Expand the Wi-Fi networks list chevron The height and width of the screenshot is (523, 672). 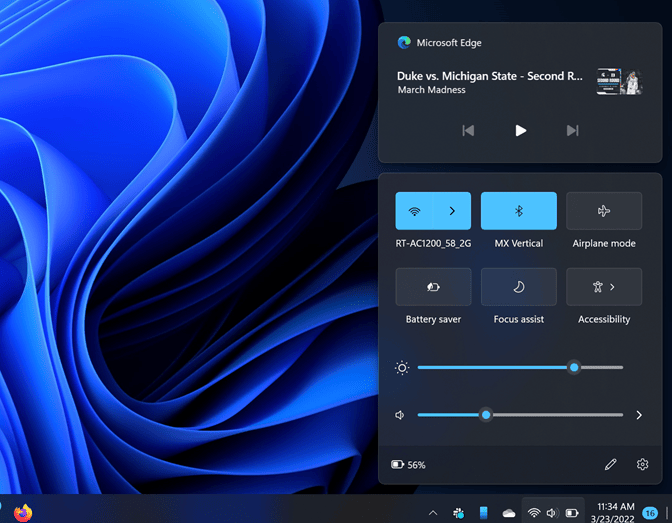(x=452, y=211)
